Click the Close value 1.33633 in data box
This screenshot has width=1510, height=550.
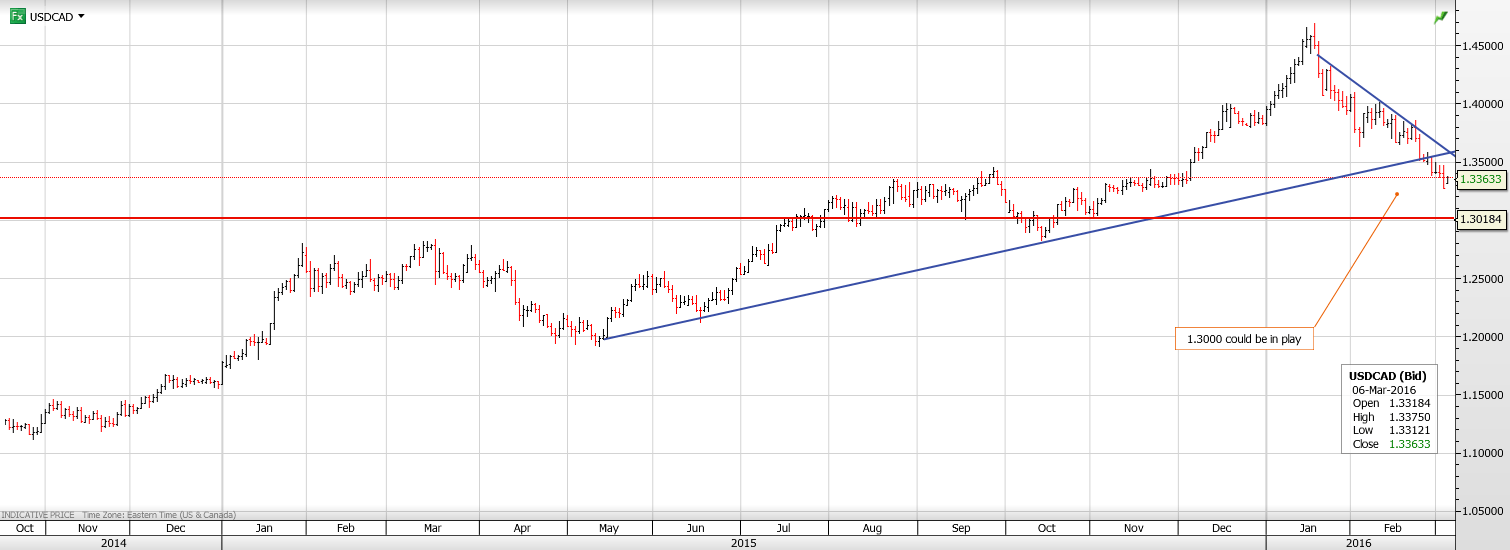(1409, 444)
